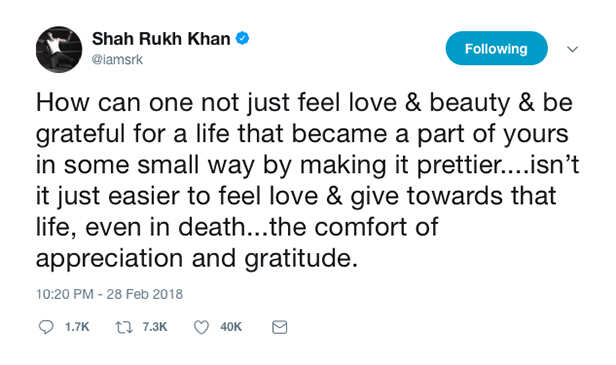Click the tweet line starting "How can one"
This screenshot has height=365, width=616.
[x=304, y=103]
